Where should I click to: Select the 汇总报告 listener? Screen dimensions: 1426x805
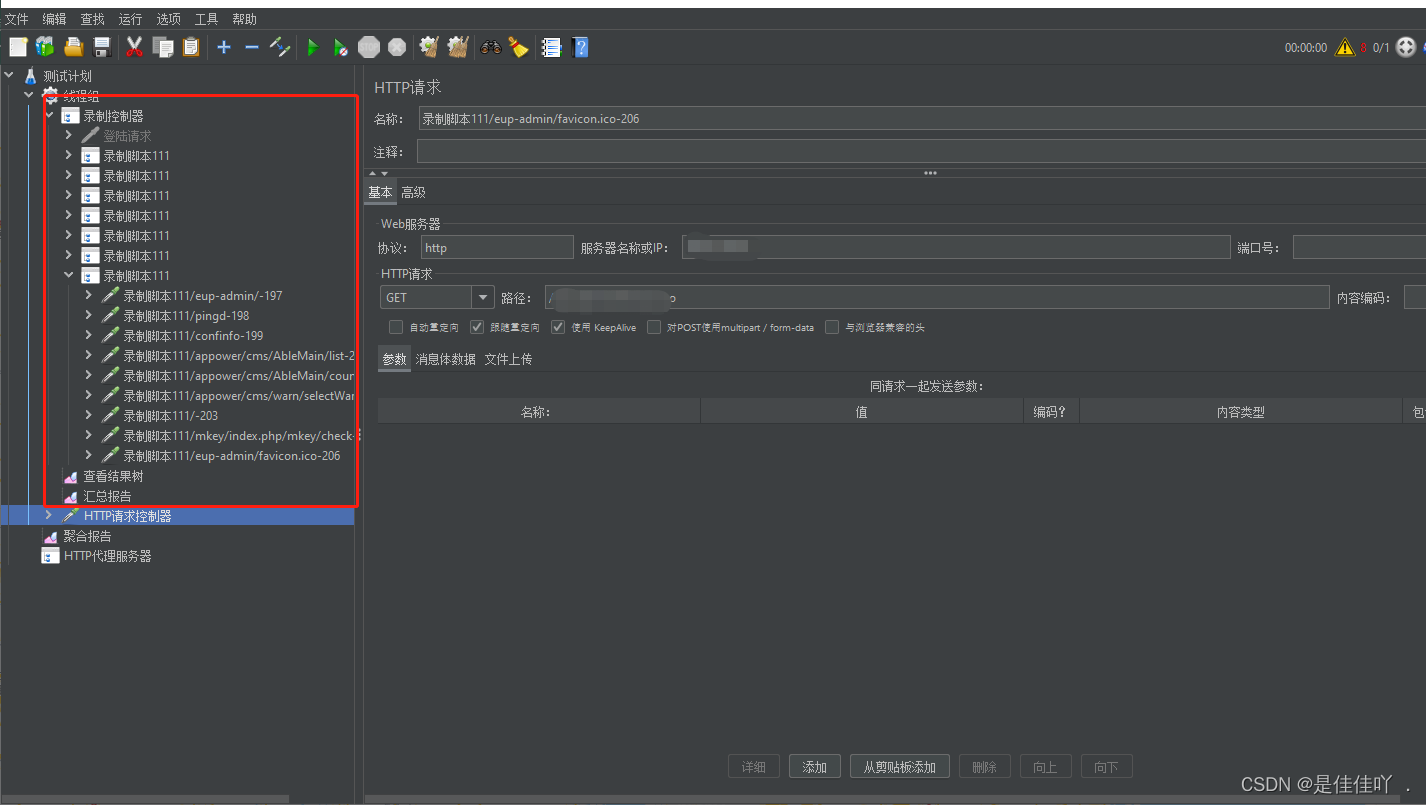[x=107, y=496]
